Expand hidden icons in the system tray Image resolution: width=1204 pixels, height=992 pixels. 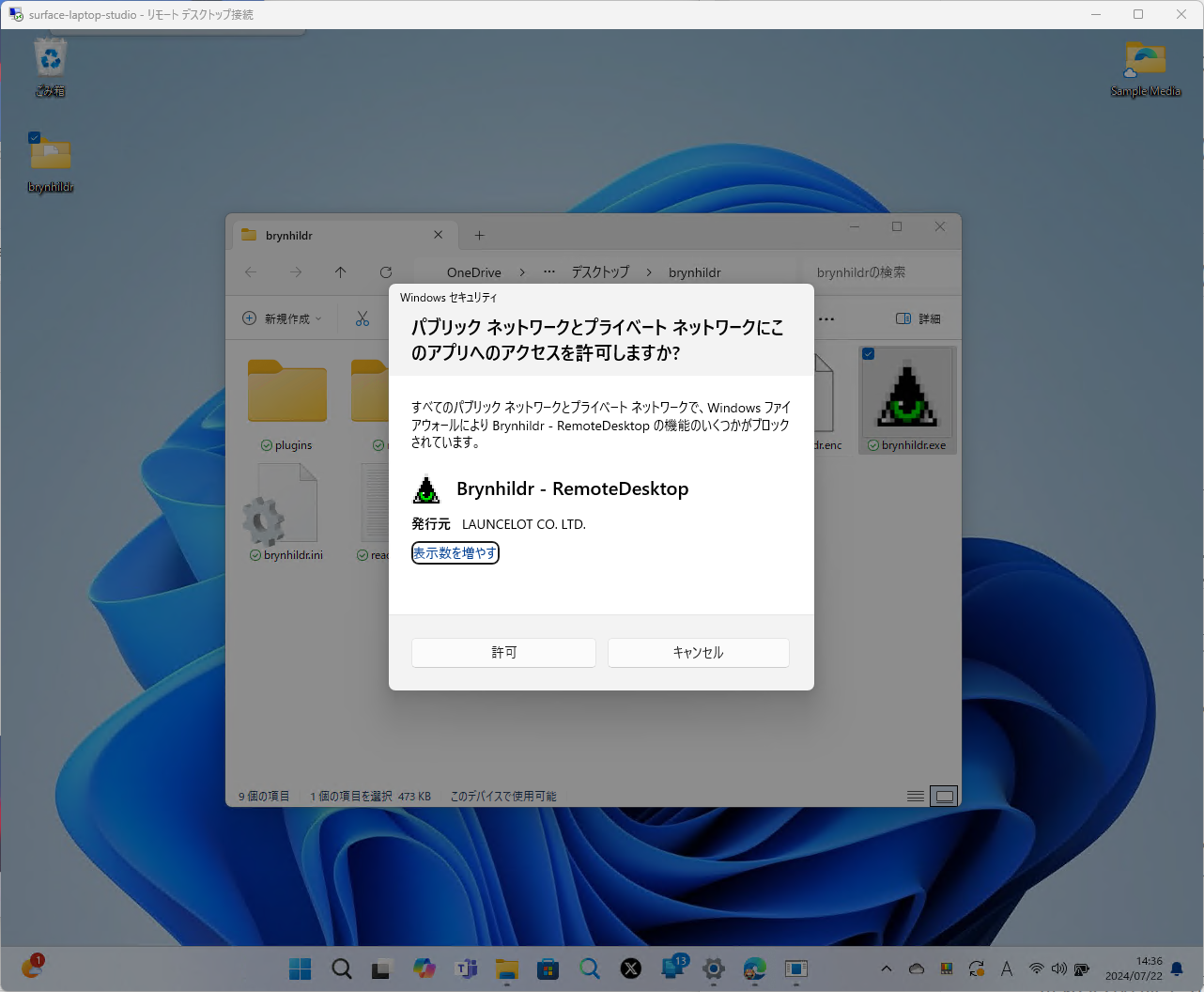(886, 968)
